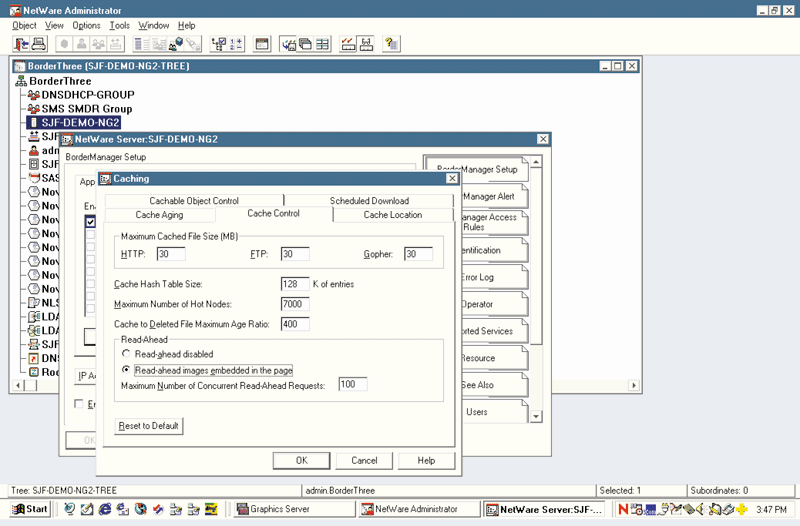800x526 pixels.
Task: Click the key and lock rights toolbar icon
Action: coord(193,44)
